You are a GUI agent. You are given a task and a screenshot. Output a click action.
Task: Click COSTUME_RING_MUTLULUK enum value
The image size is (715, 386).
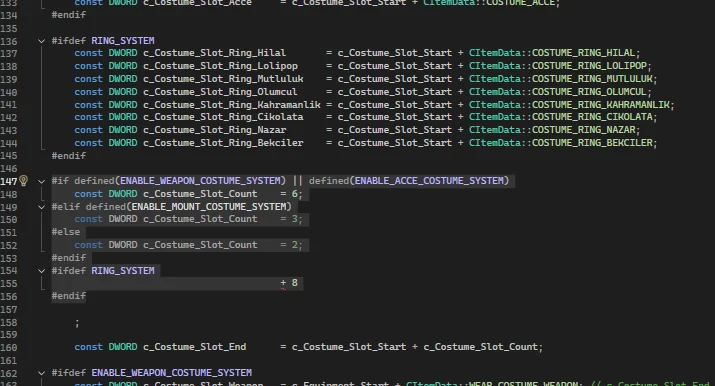[592, 79]
